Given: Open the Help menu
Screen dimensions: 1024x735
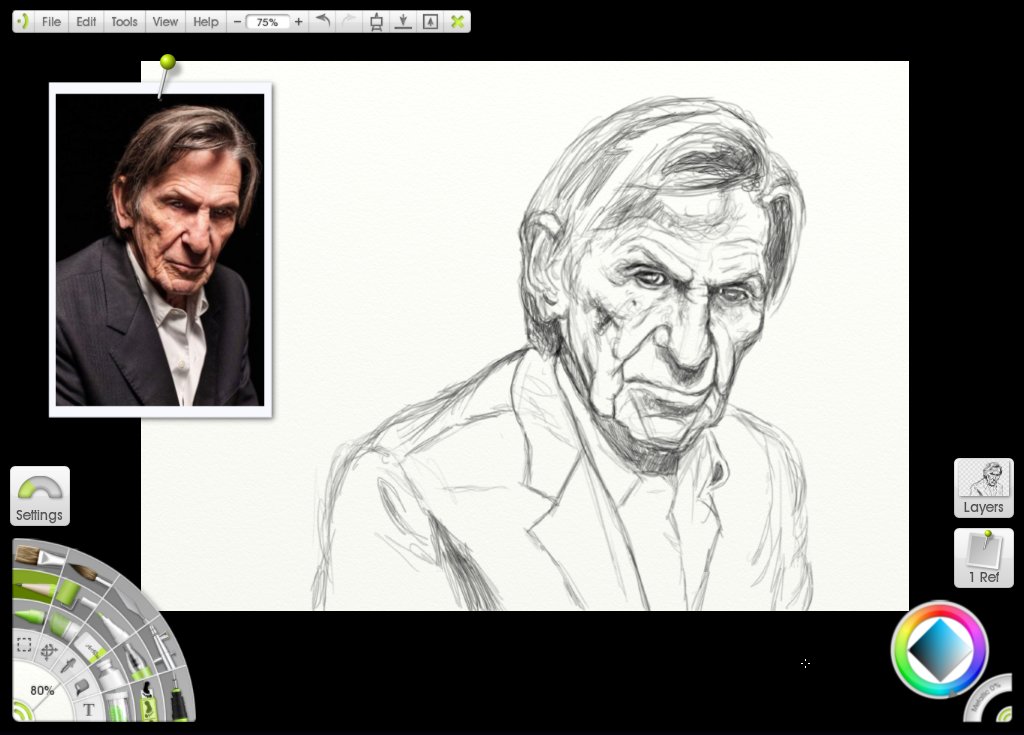Looking at the screenshot, I should [x=206, y=22].
